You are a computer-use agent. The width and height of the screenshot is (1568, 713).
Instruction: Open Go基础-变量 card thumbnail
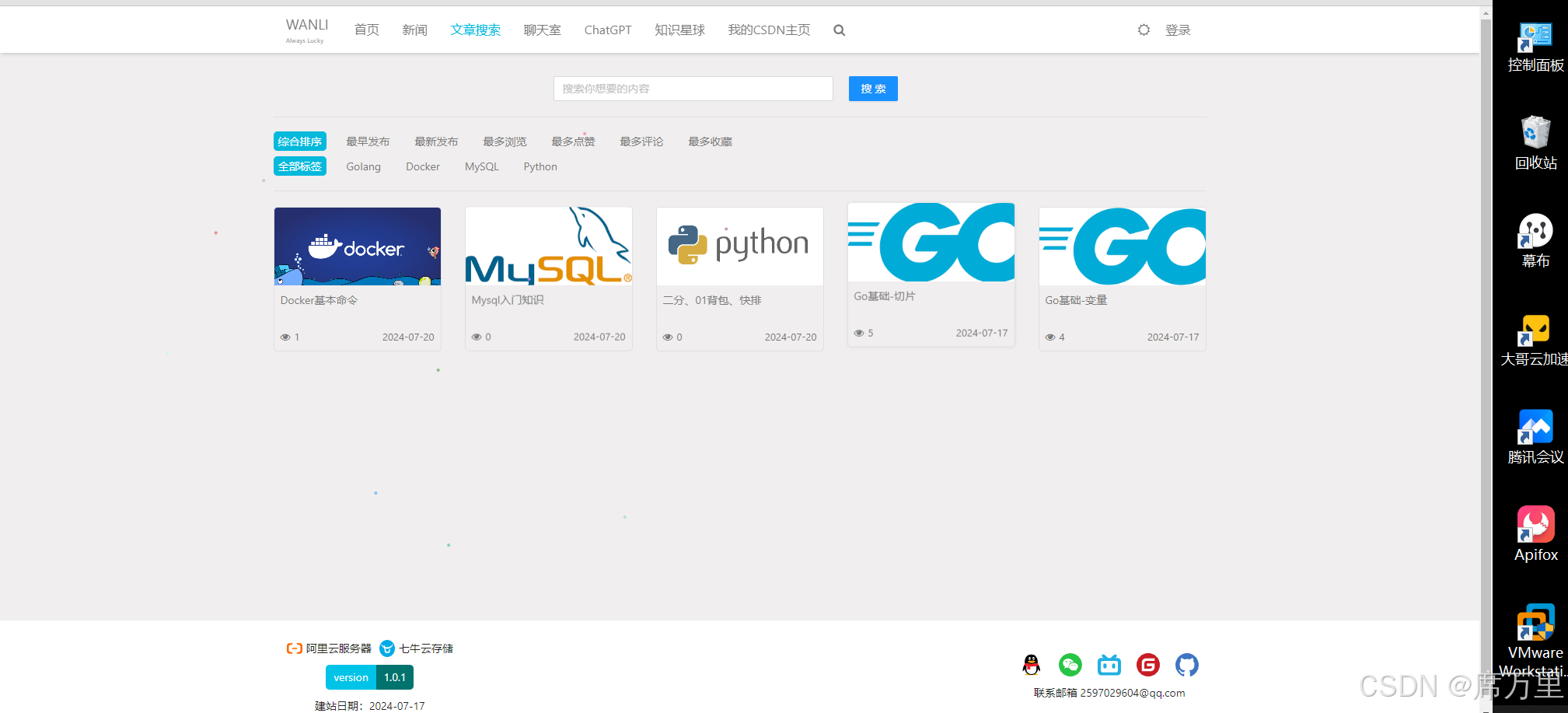tap(1123, 246)
